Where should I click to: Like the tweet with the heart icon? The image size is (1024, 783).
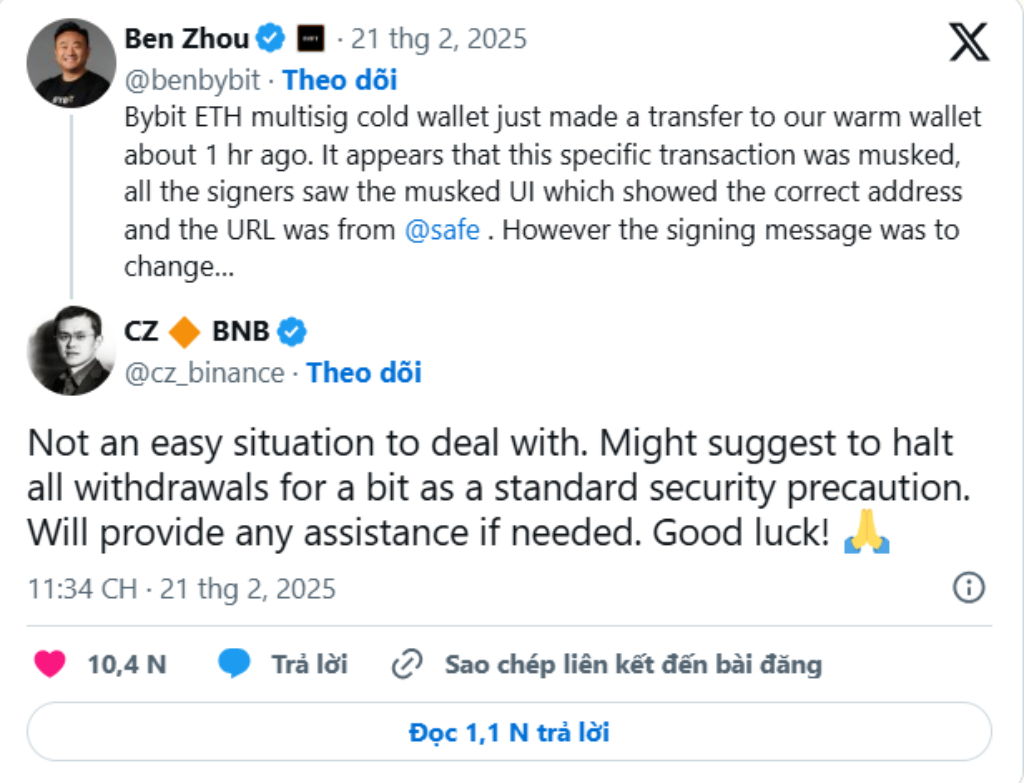tap(50, 664)
